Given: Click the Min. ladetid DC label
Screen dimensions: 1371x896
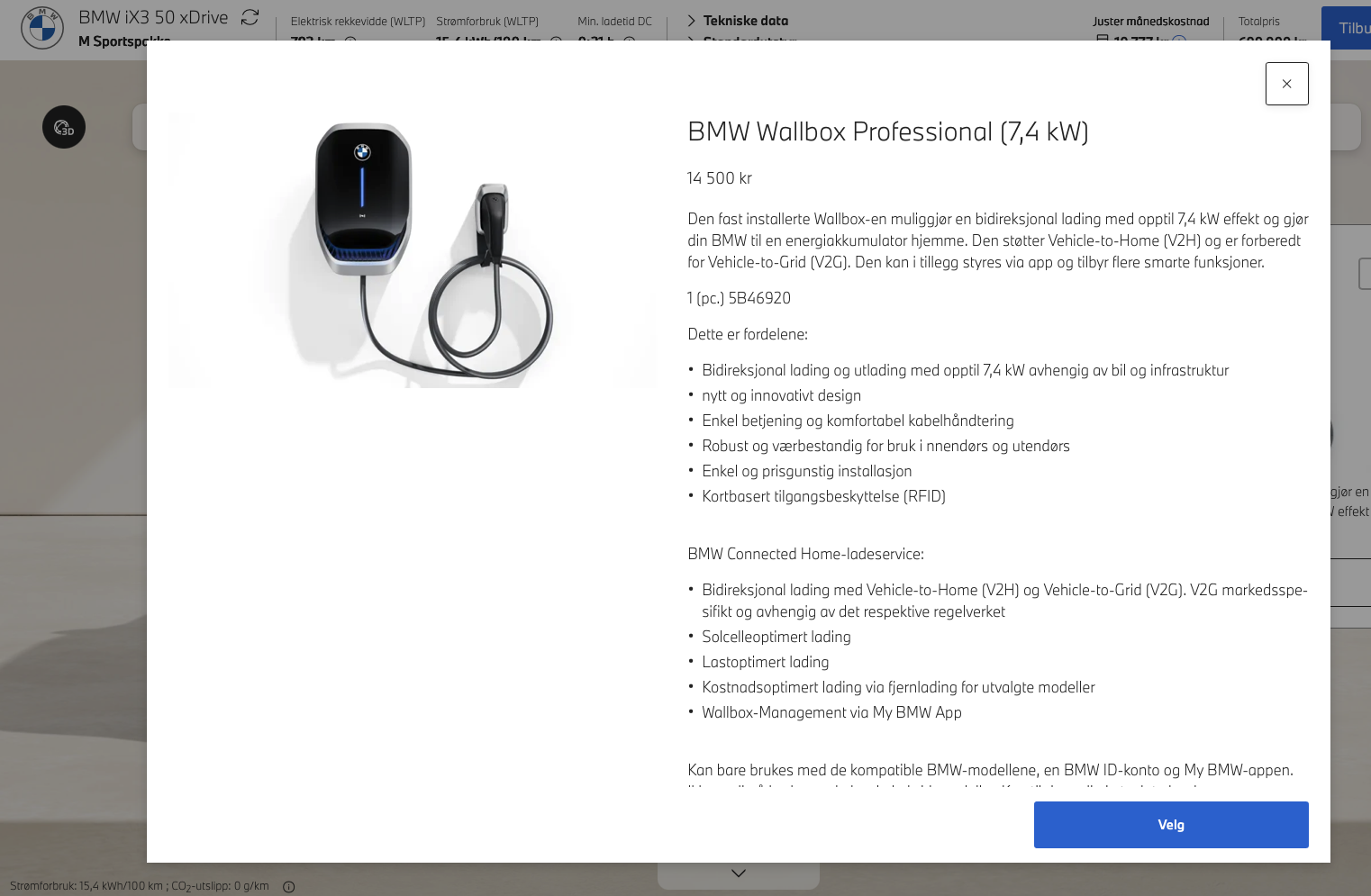Looking at the screenshot, I should tap(614, 21).
